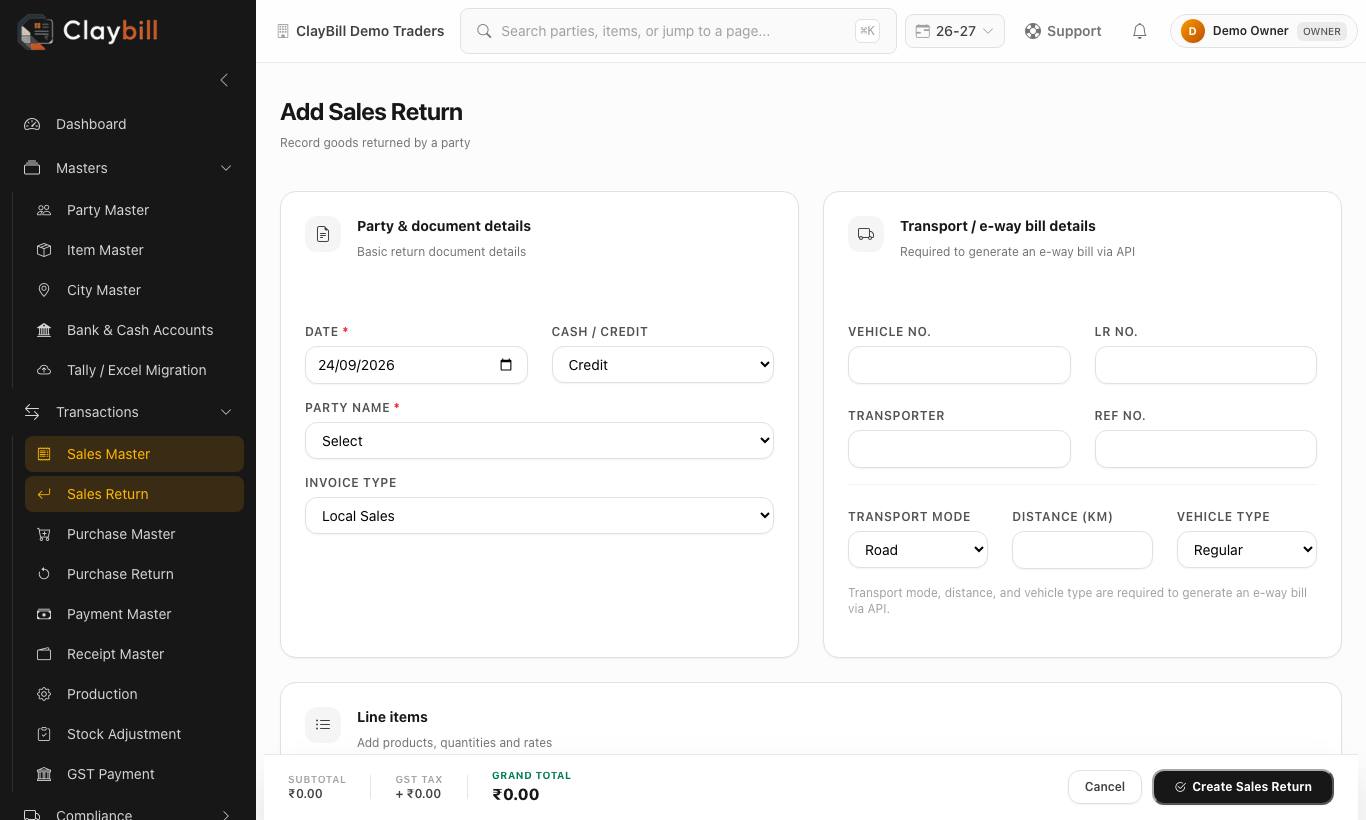Image resolution: width=1366 pixels, height=820 pixels.
Task: Click the Dashboard gauge icon
Action: pyautogui.click(x=32, y=124)
